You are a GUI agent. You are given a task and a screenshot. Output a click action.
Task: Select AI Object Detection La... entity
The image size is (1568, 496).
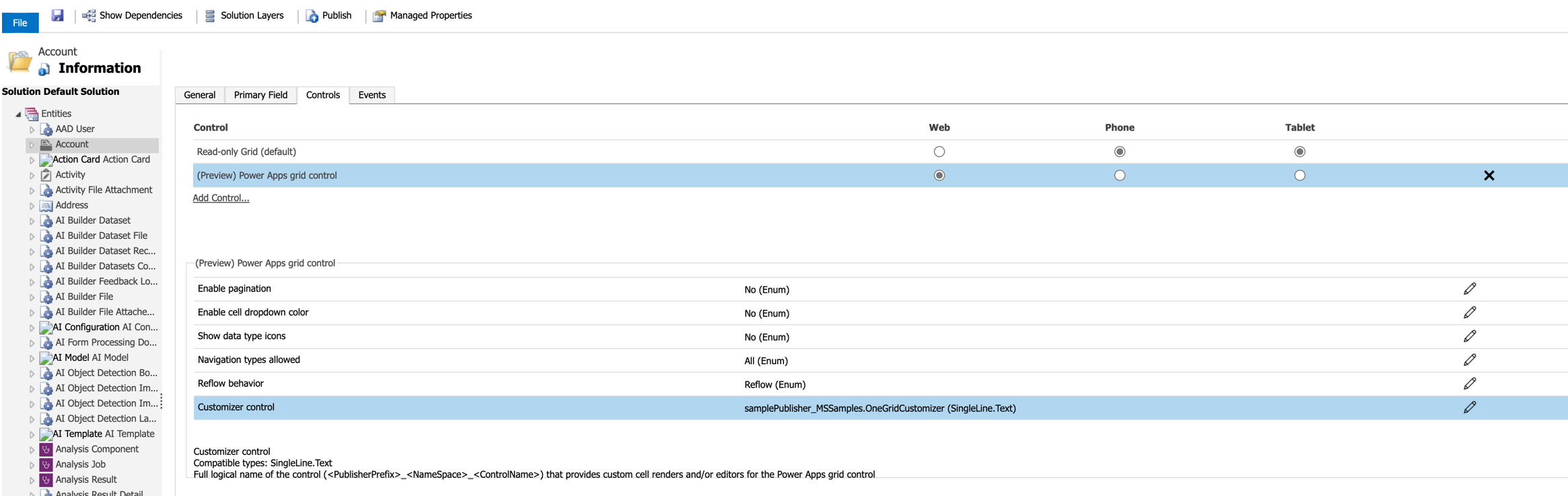[x=106, y=419]
